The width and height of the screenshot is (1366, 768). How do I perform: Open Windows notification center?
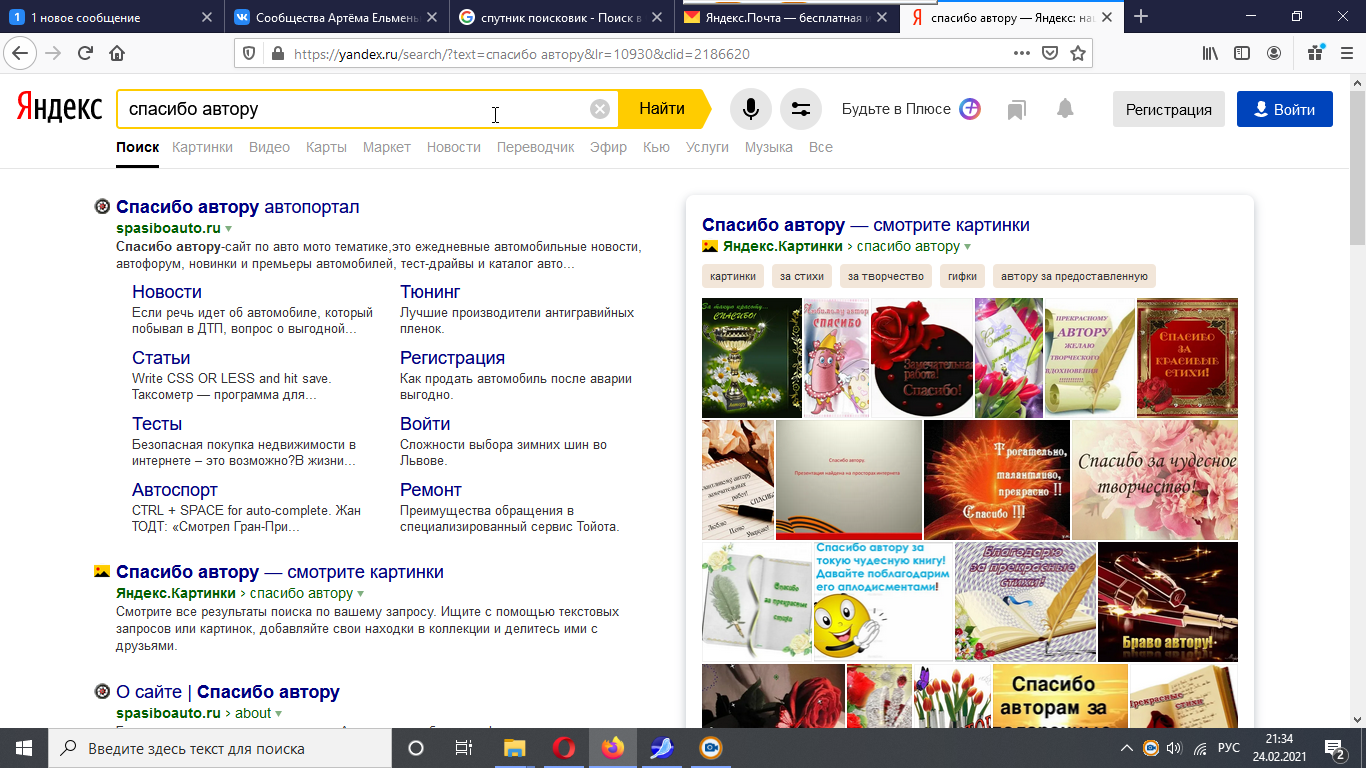click(x=1335, y=748)
